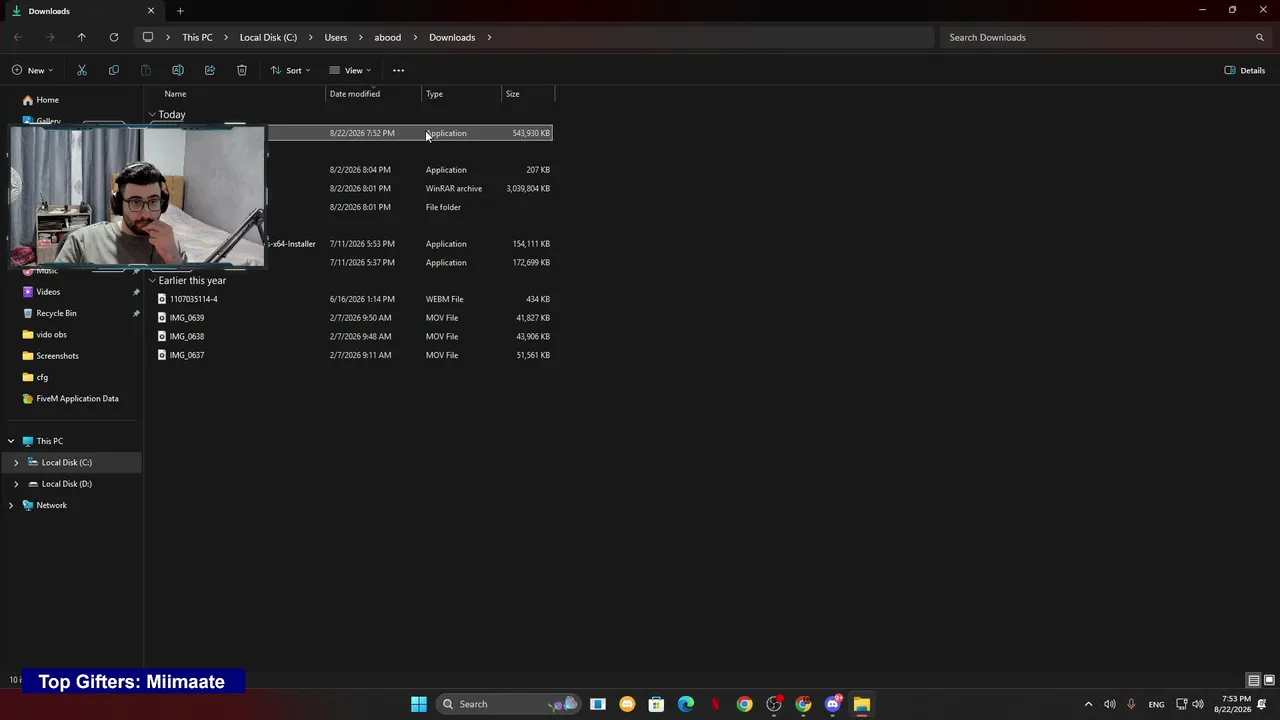Viewport: 1280px width, 720px height.
Task: Click the Copy icon in toolbar
Action: pos(114,70)
